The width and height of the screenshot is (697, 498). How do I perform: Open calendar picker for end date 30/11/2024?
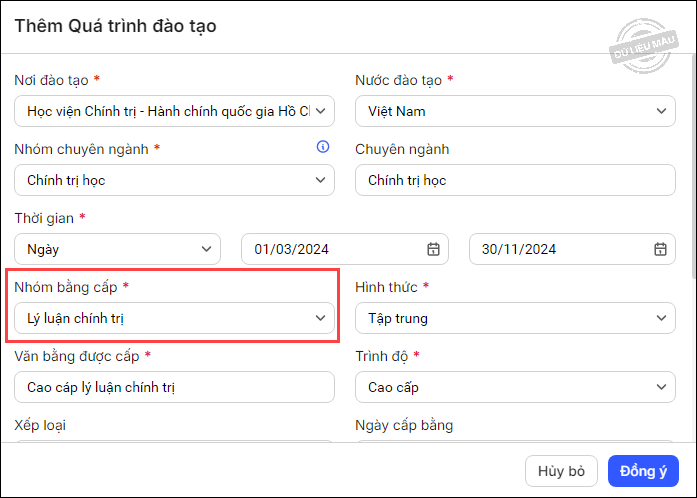coord(660,249)
